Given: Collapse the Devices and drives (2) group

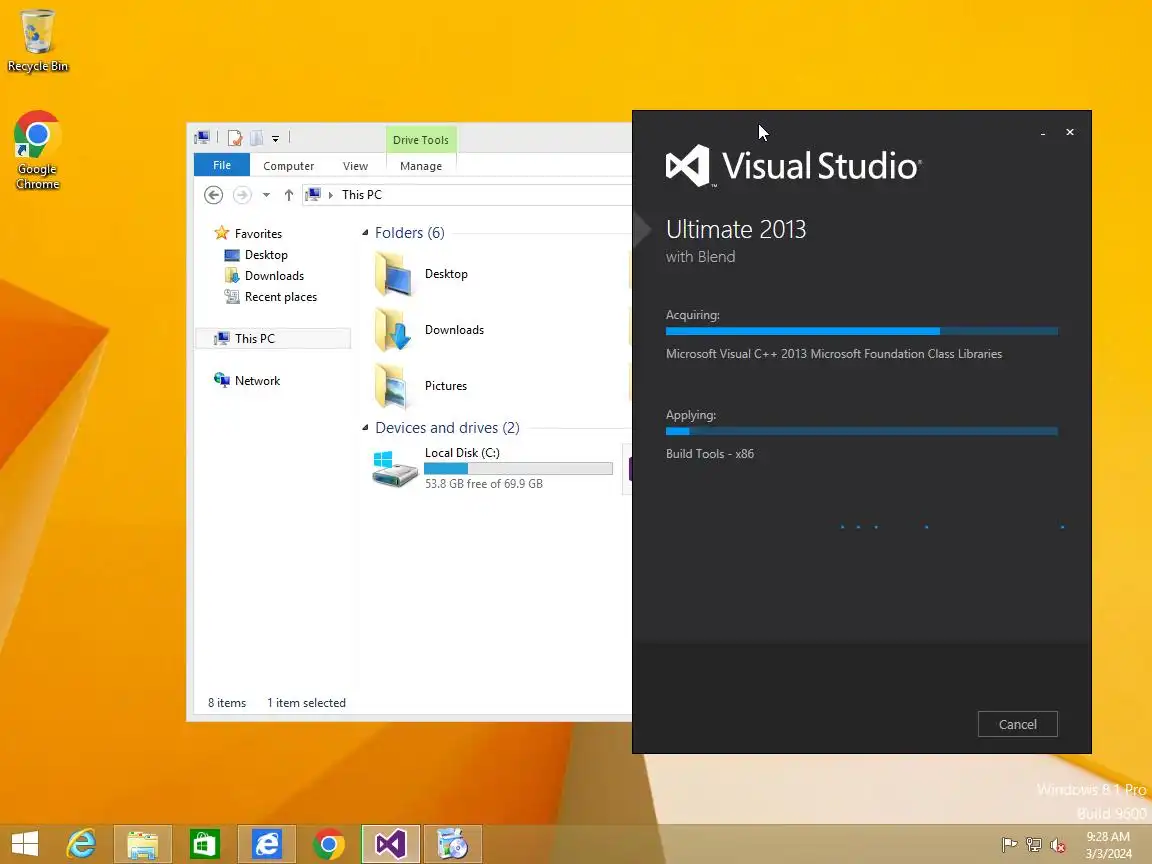Looking at the screenshot, I should pos(365,428).
